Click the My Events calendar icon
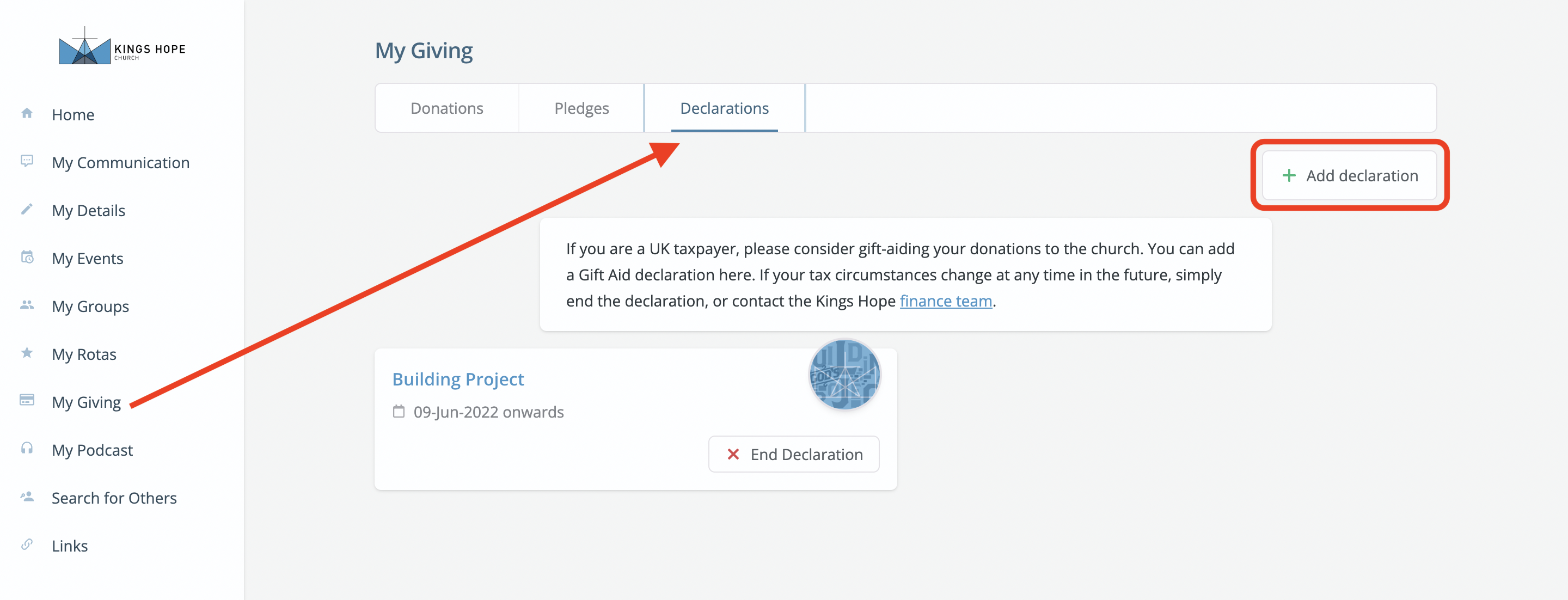This screenshot has width=1568, height=600. pos(27,257)
